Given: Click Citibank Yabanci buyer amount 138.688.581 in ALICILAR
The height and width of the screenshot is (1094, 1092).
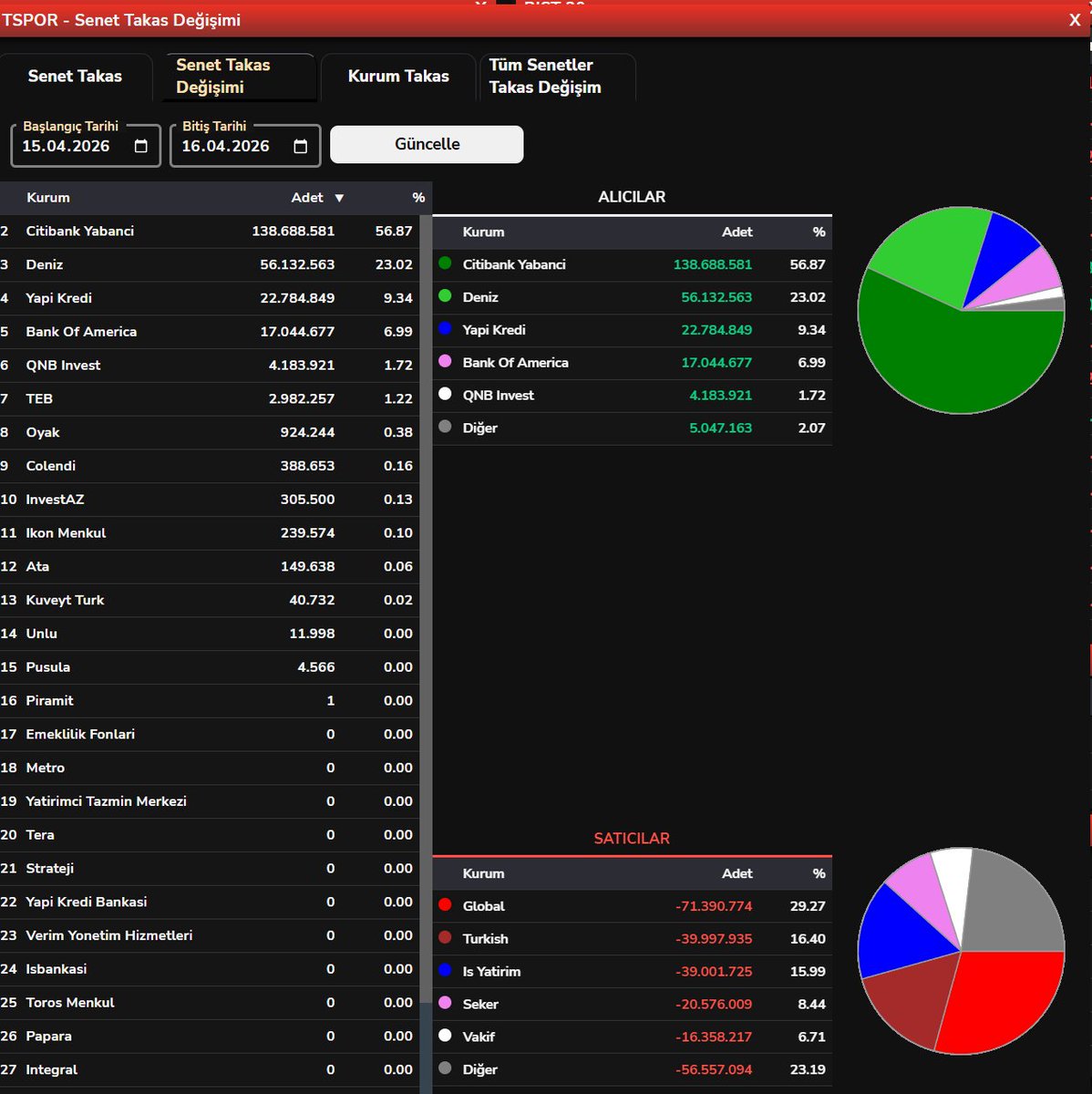Looking at the screenshot, I should [x=713, y=264].
